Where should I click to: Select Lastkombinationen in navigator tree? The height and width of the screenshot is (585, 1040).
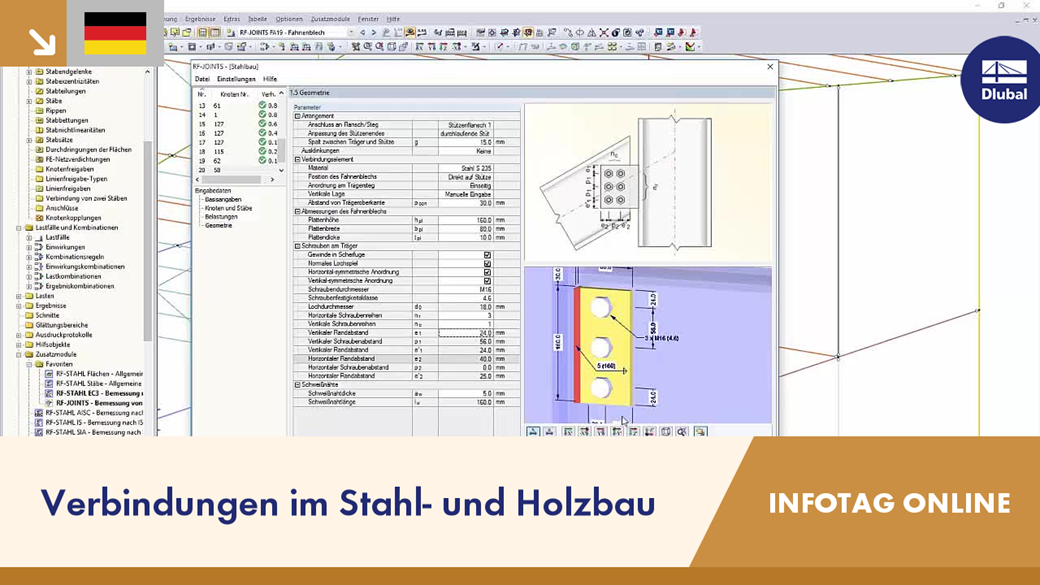73,277
